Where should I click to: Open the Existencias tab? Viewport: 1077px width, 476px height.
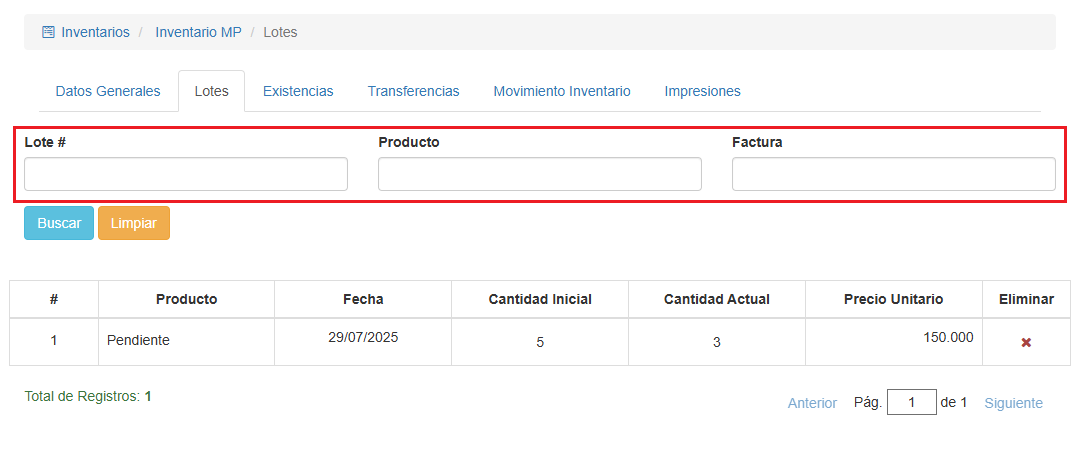[x=298, y=91]
